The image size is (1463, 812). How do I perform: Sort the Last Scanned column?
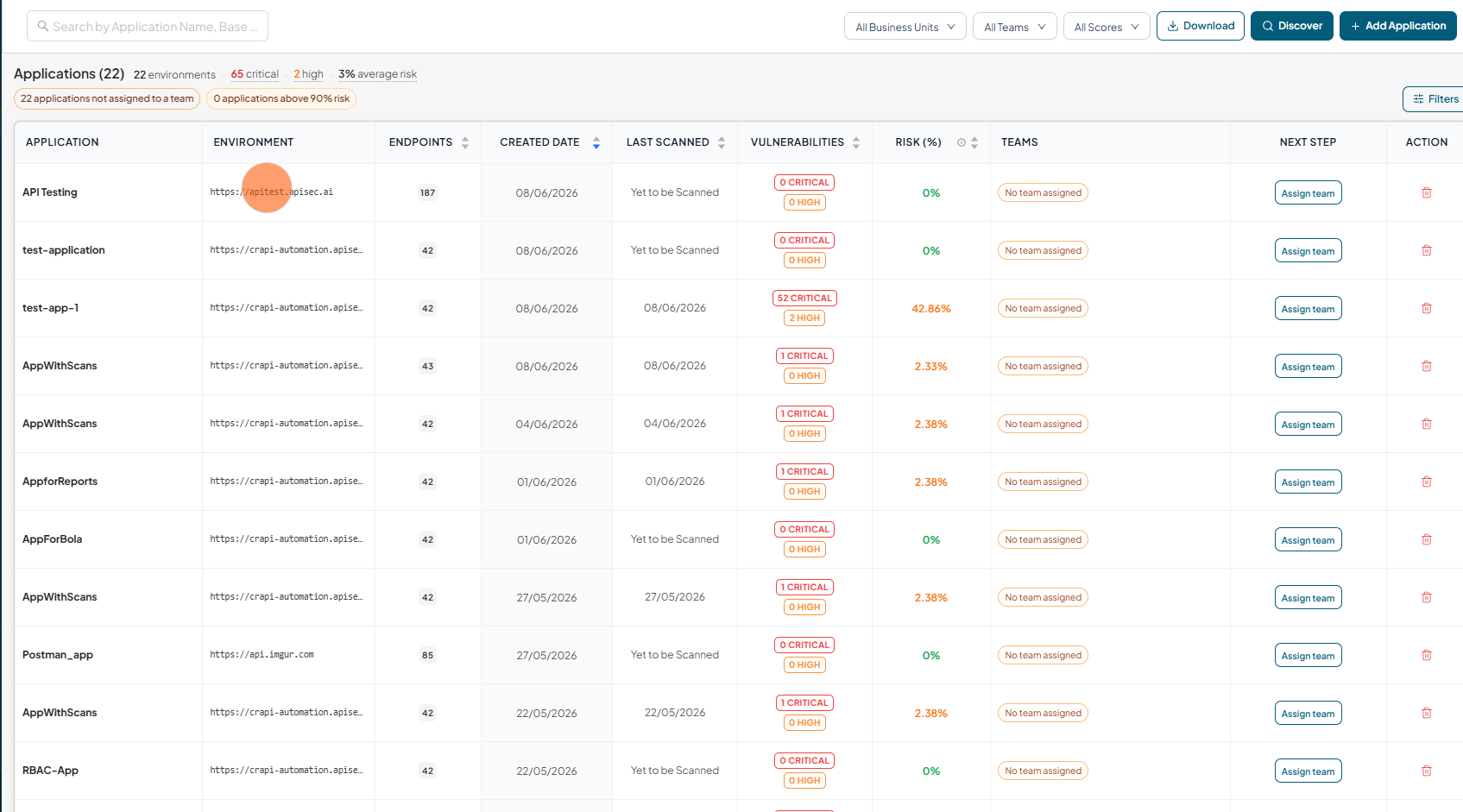(x=721, y=142)
